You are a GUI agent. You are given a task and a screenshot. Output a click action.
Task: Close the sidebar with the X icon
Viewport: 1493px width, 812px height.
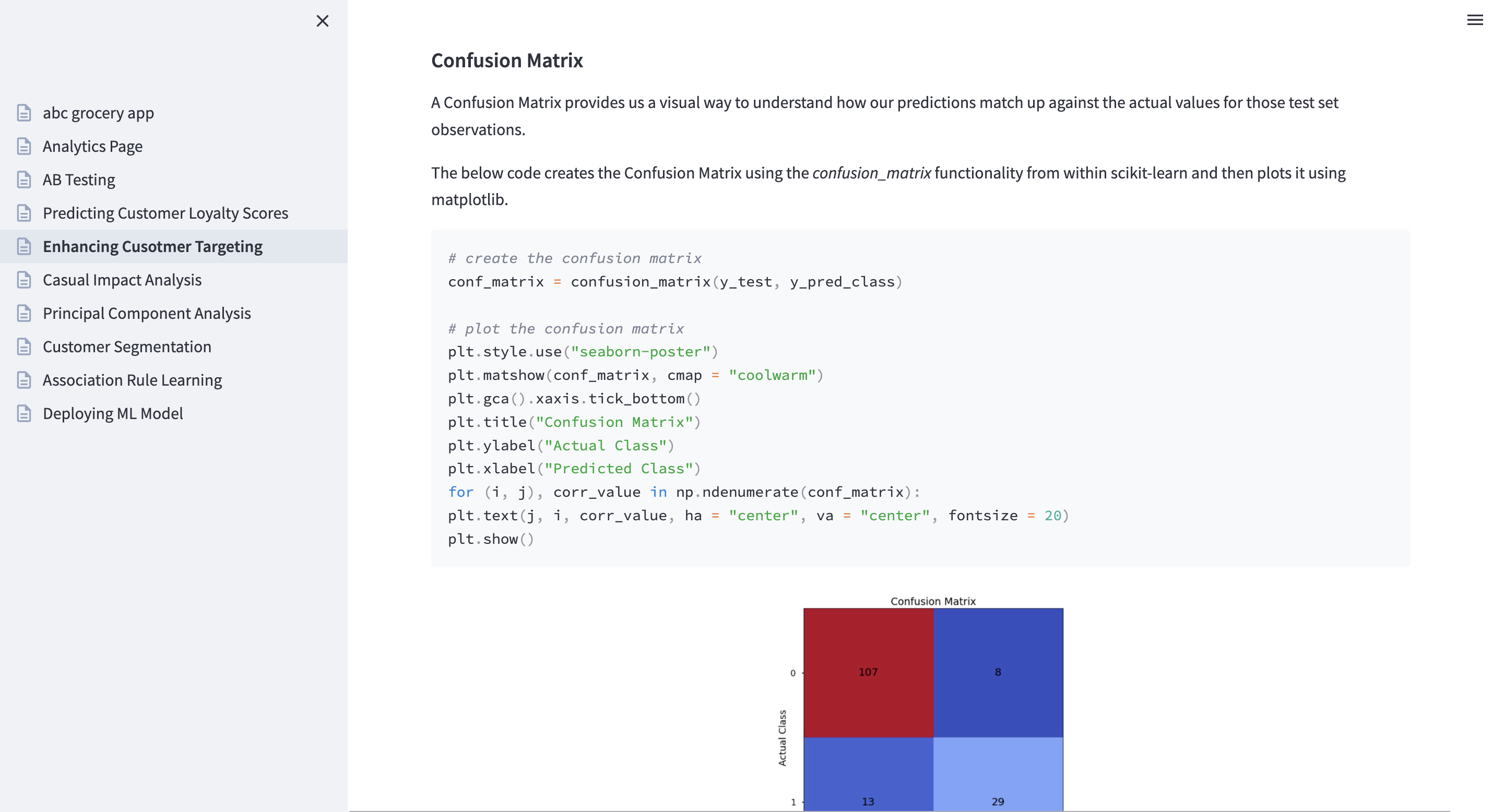click(x=322, y=21)
